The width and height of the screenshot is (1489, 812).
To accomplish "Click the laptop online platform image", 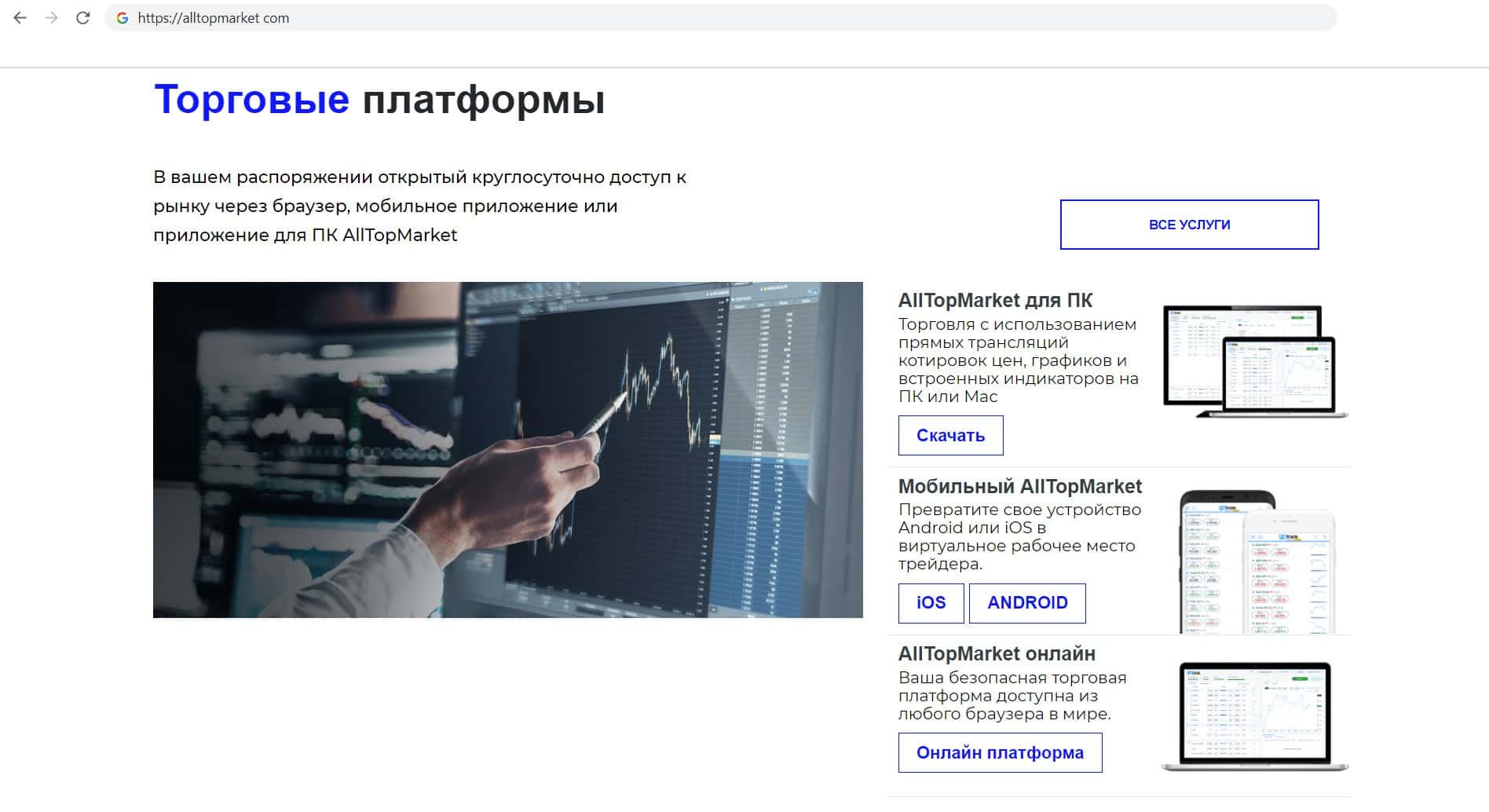I will pyautogui.click(x=1254, y=716).
